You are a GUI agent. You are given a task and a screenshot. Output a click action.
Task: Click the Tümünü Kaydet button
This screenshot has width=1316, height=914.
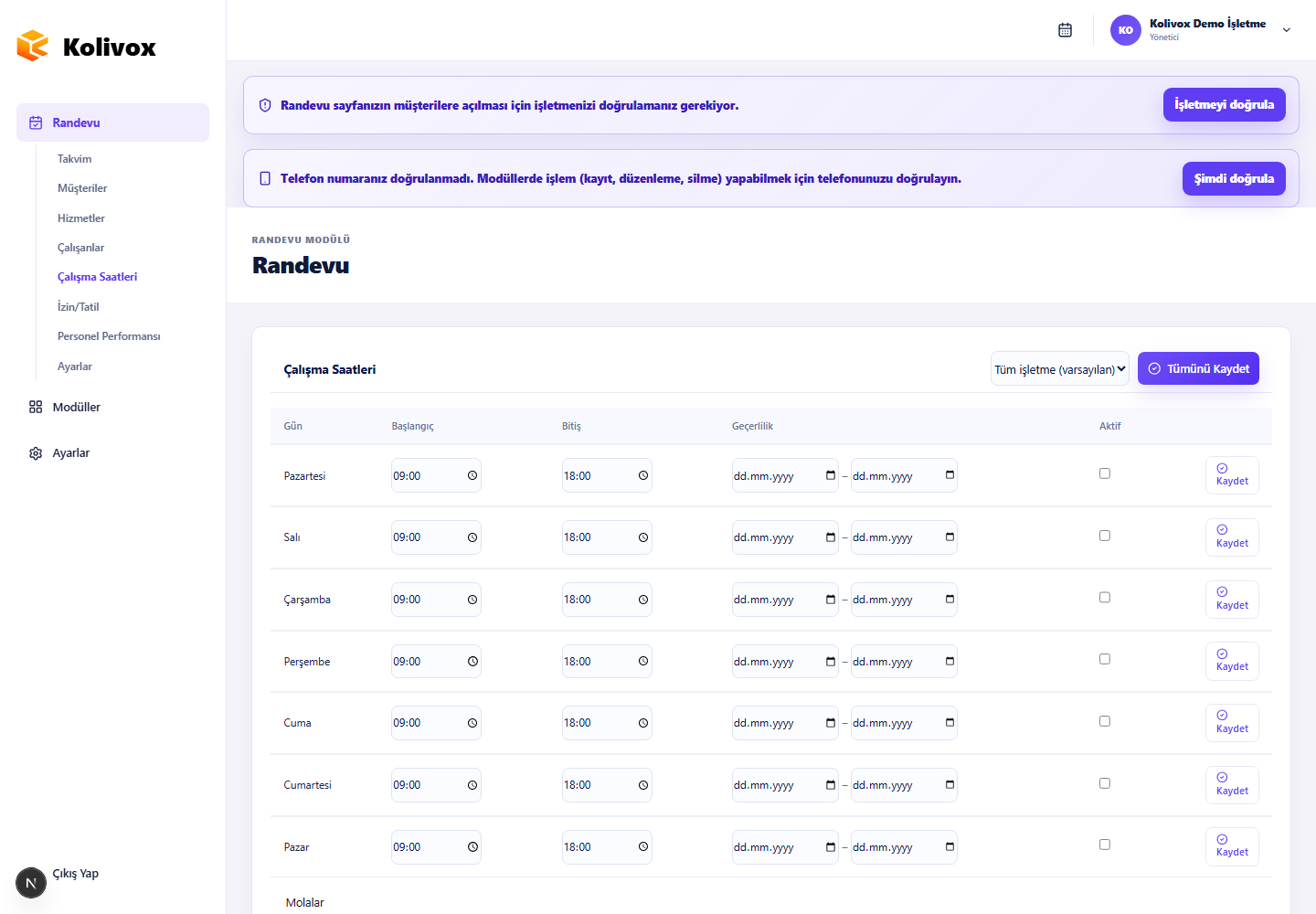click(1198, 368)
